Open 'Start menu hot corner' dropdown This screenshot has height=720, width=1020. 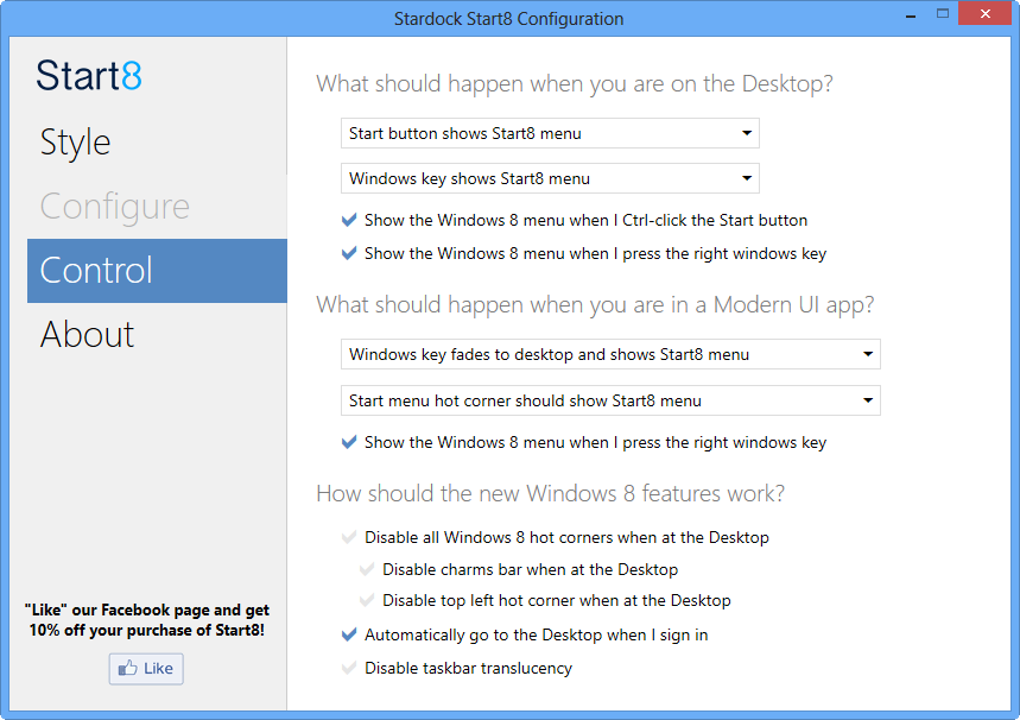coord(610,400)
